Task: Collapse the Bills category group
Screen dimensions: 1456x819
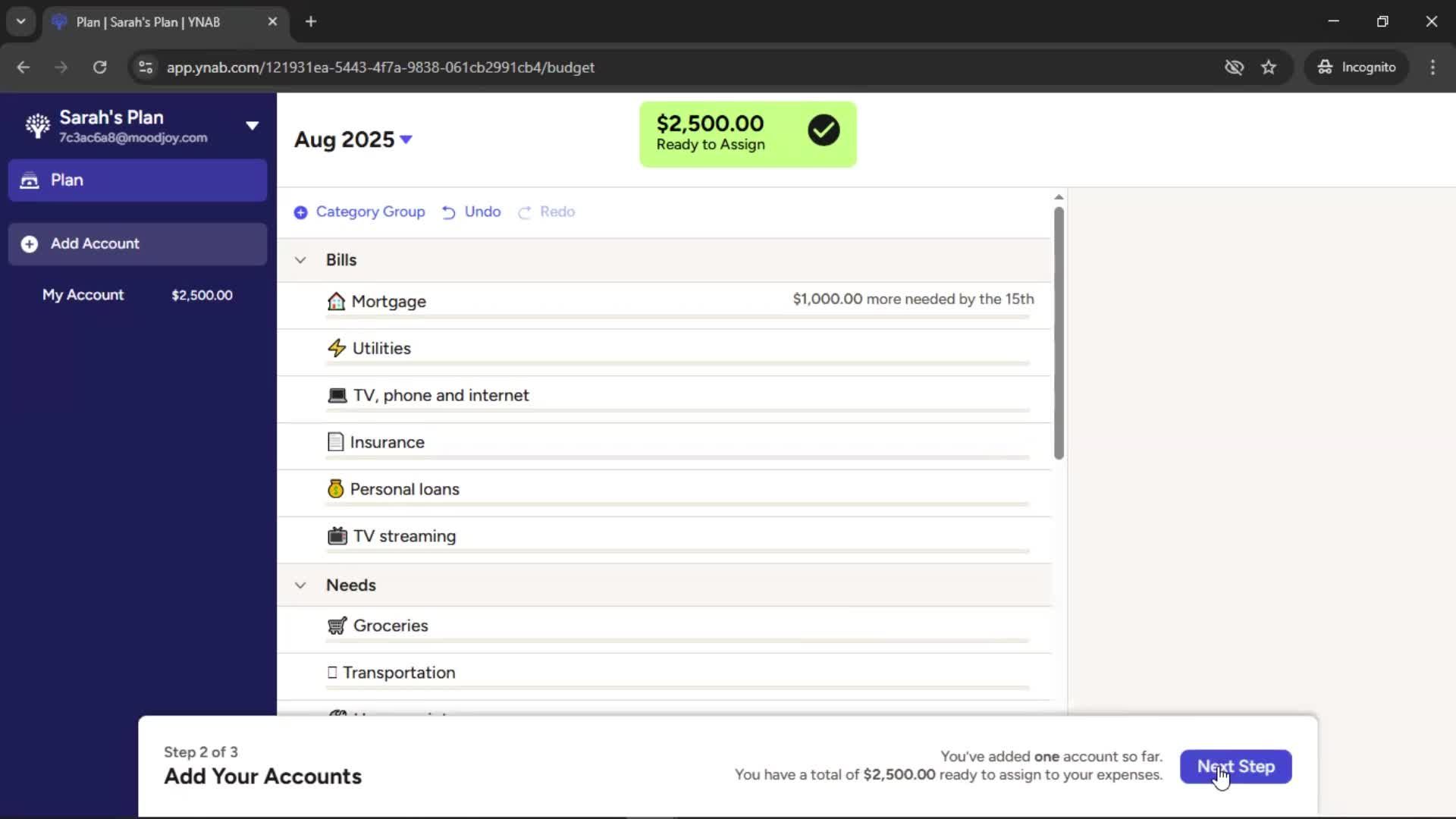Action: pyautogui.click(x=300, y=260)
